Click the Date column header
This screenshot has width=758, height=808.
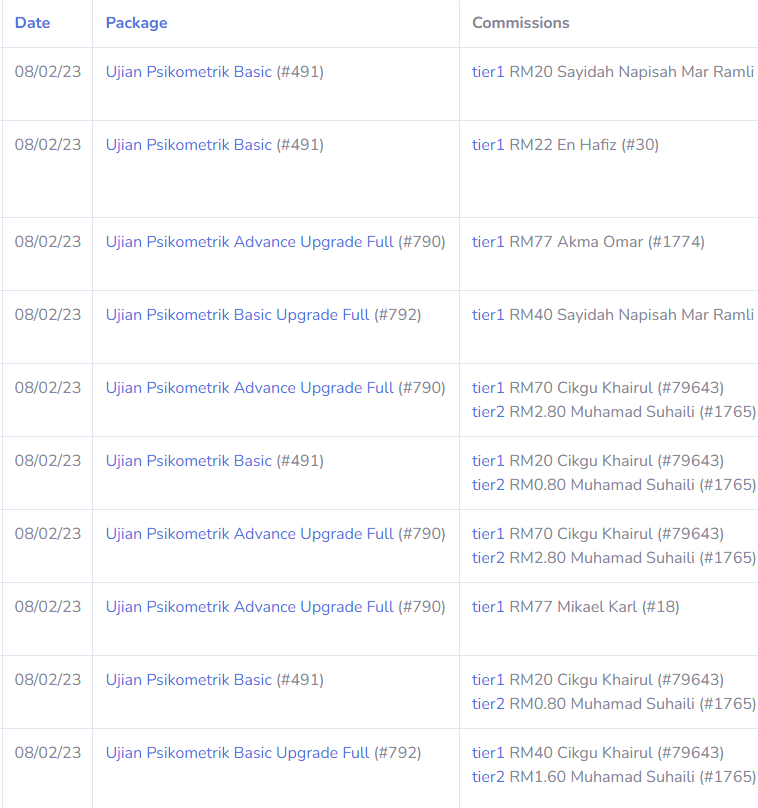32,22
